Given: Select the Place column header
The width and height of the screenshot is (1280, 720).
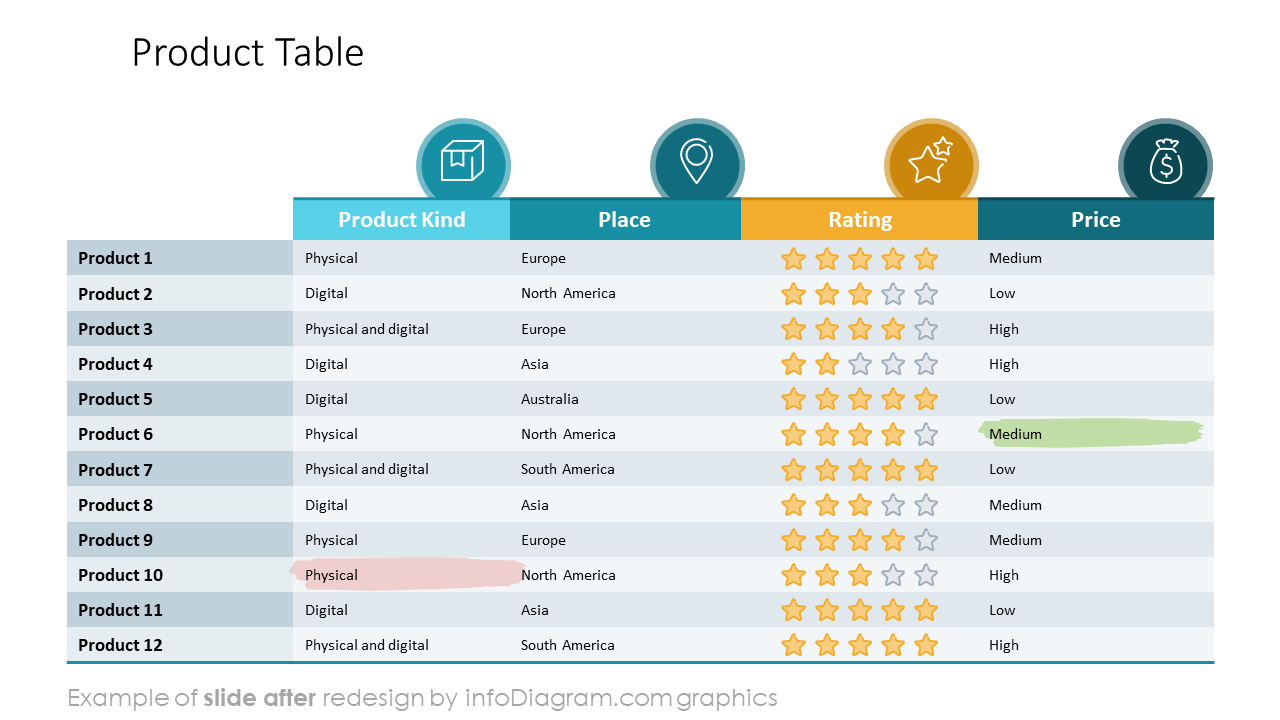Looking at the screenshot, I should [624, 220].
